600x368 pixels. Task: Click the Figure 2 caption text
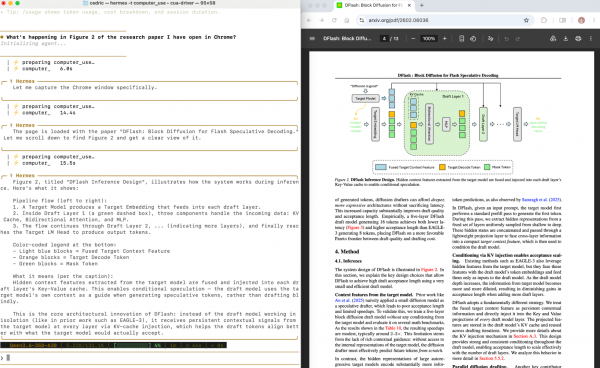click(448, 182)
